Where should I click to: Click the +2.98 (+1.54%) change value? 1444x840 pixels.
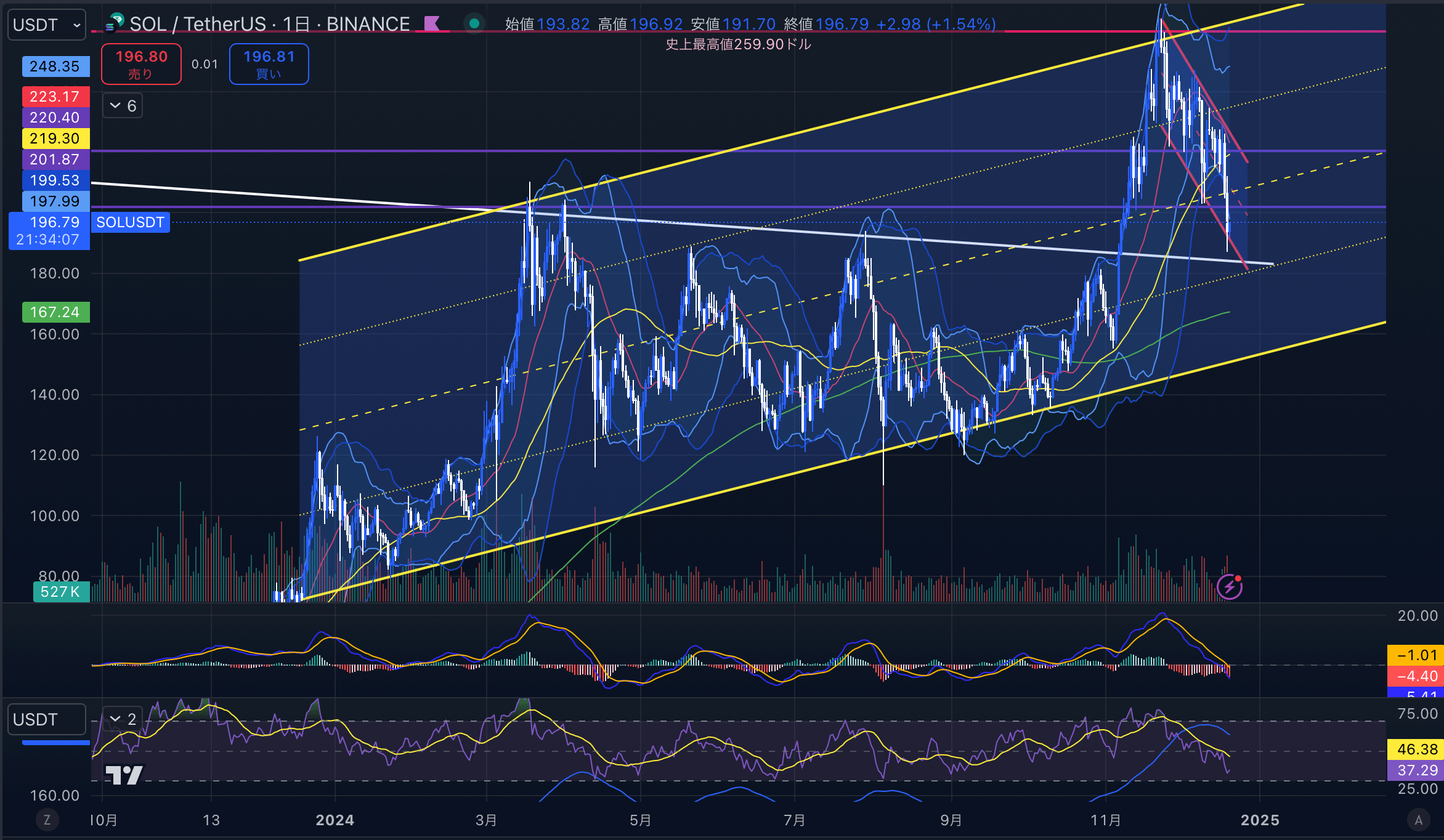tap(936, 24)
